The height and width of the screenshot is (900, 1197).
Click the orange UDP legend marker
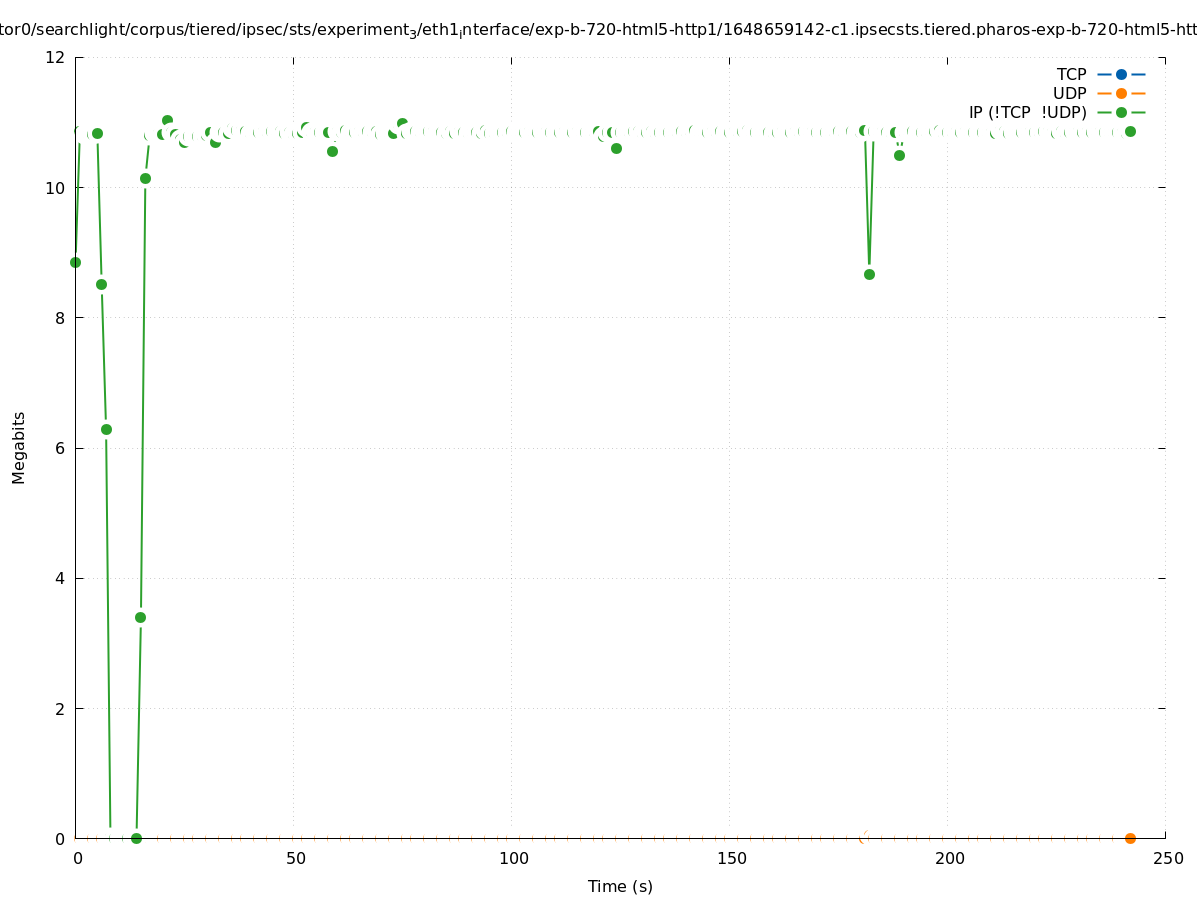pyautogui.click(x=1121, y=93)
